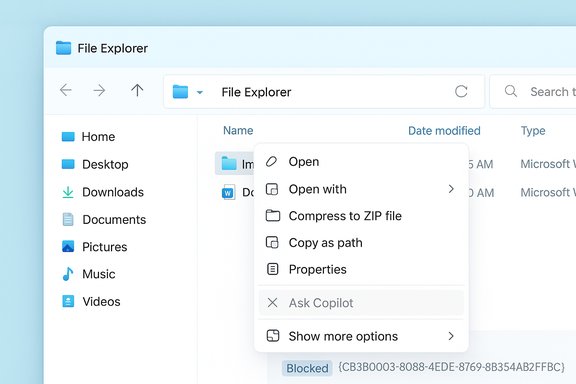
Task: Click the Pictures sidebar icon
Action: [x=68, y=247]
